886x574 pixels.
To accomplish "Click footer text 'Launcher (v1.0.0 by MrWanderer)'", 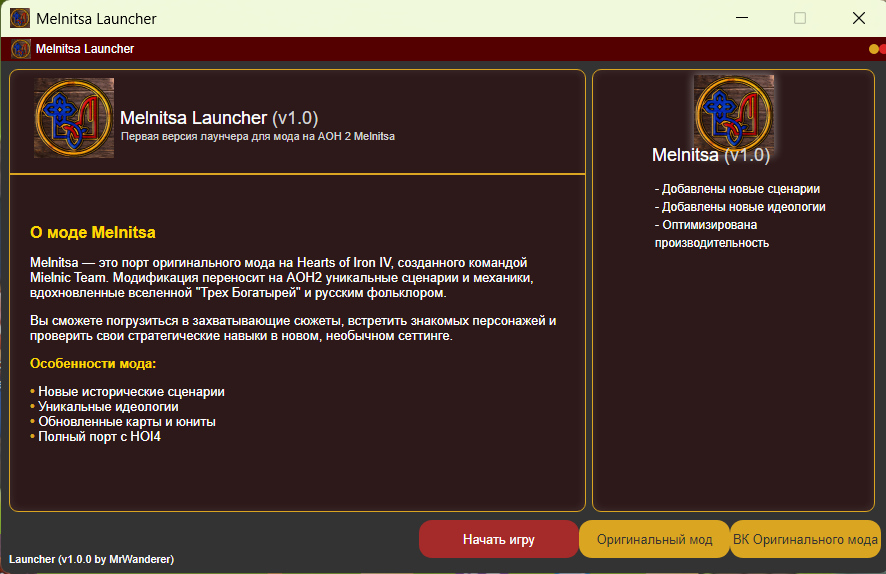I will coord(92,559).
